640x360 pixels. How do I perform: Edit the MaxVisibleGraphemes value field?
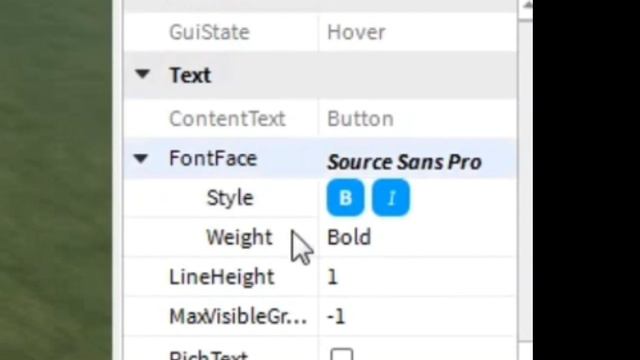(x=417, y=316)
